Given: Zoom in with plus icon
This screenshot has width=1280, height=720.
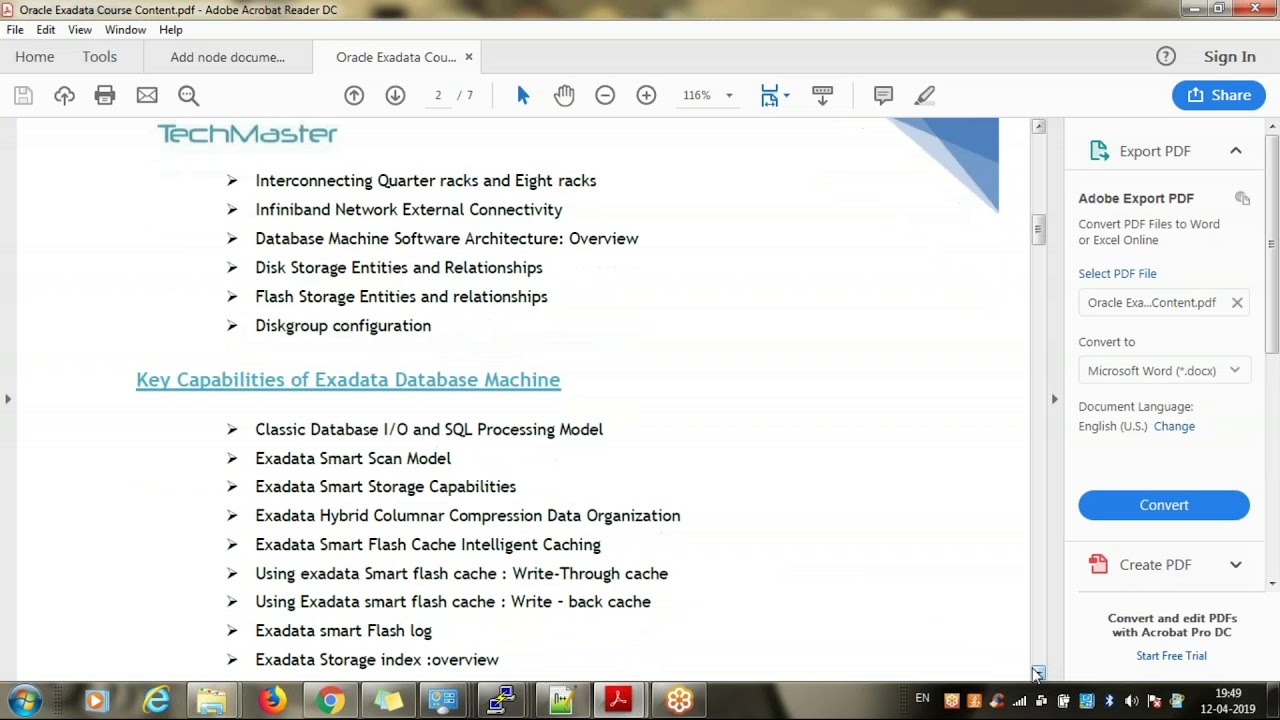Looking at the screenshot, I should tap(646, 95).
